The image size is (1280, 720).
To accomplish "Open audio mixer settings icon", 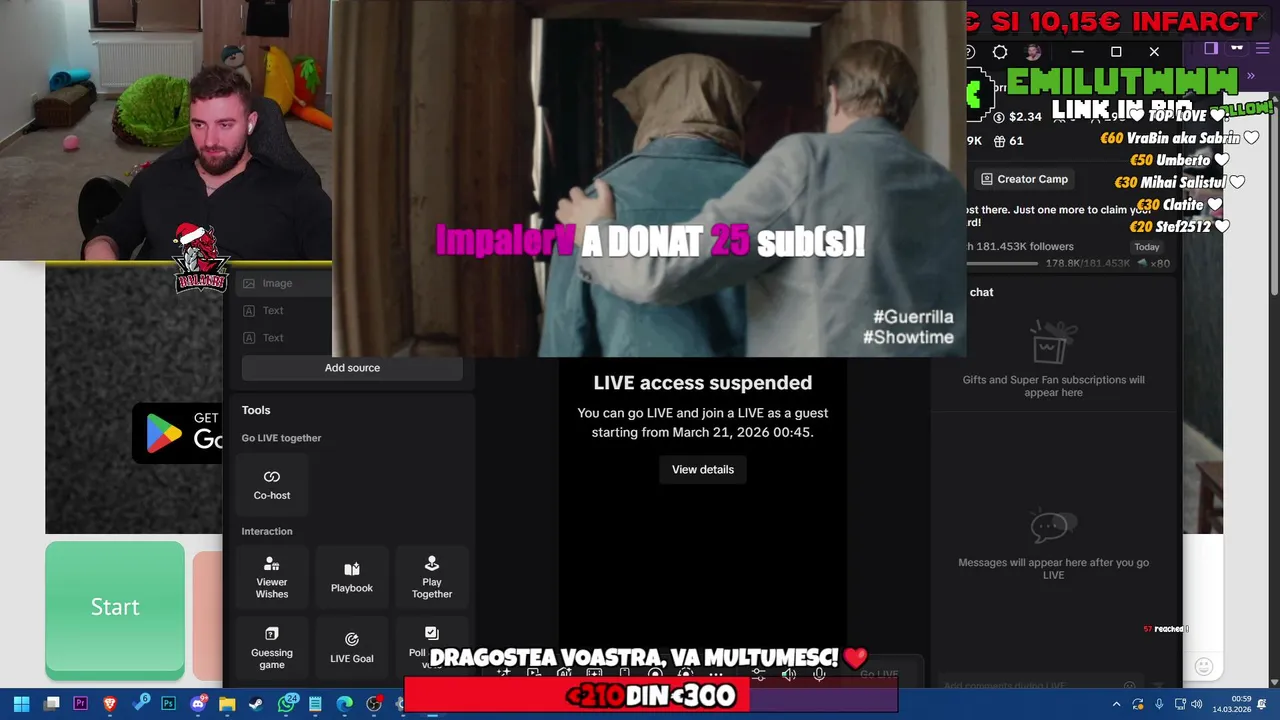I will point(760,674).
